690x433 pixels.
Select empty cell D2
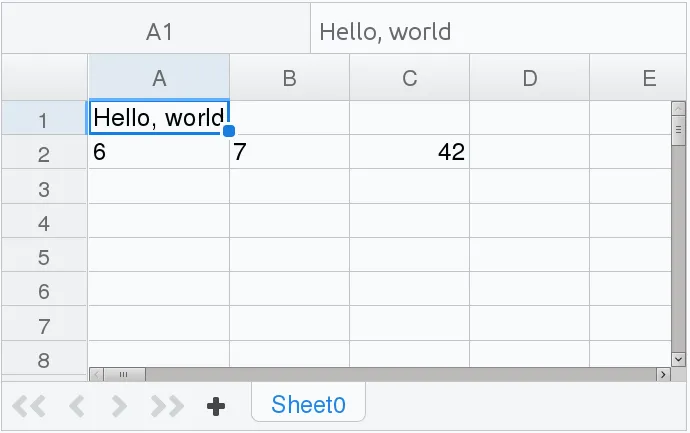point(529,152)
